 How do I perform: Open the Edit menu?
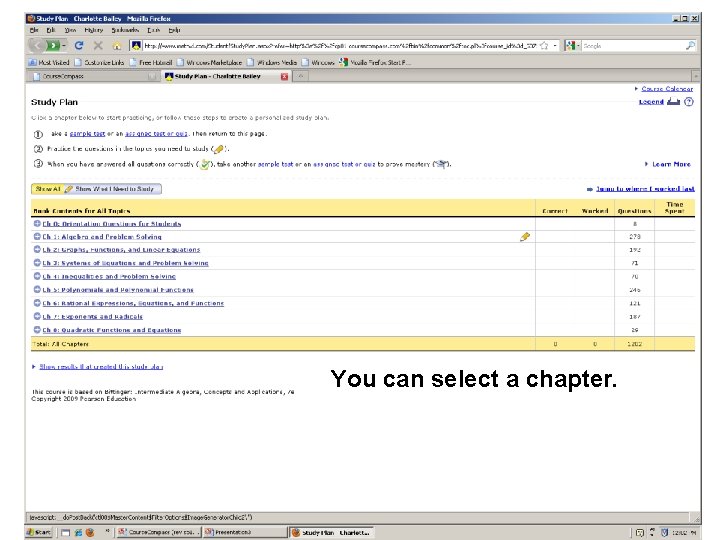pyautogui.click(x=51, y=30)
